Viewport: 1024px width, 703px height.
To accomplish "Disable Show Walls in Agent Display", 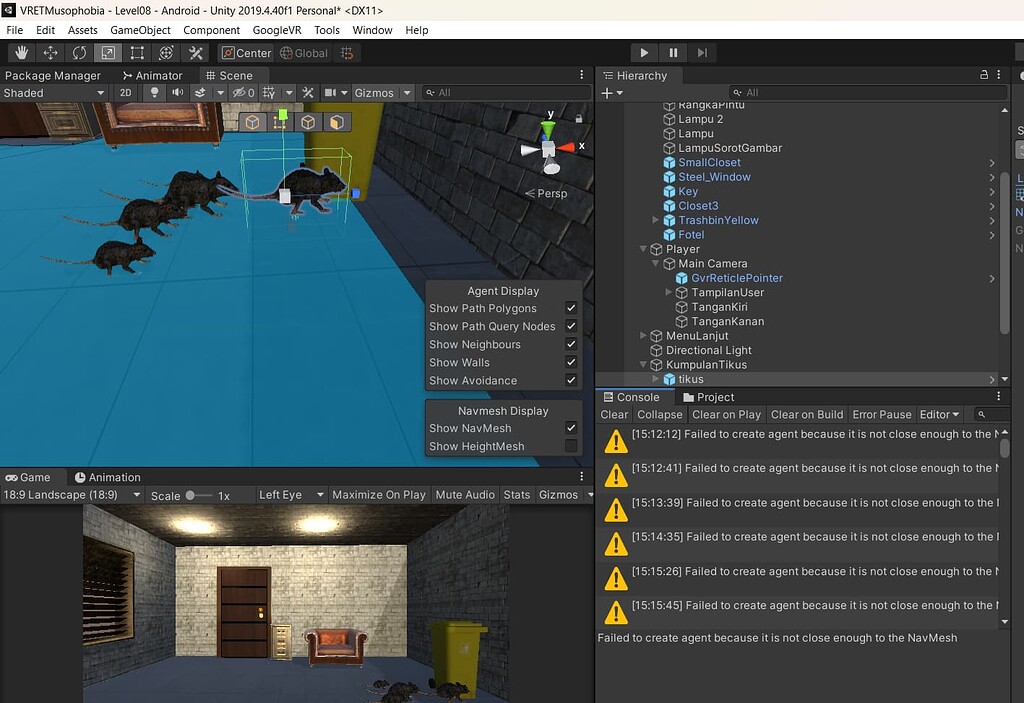I will (x=571, y=363).
